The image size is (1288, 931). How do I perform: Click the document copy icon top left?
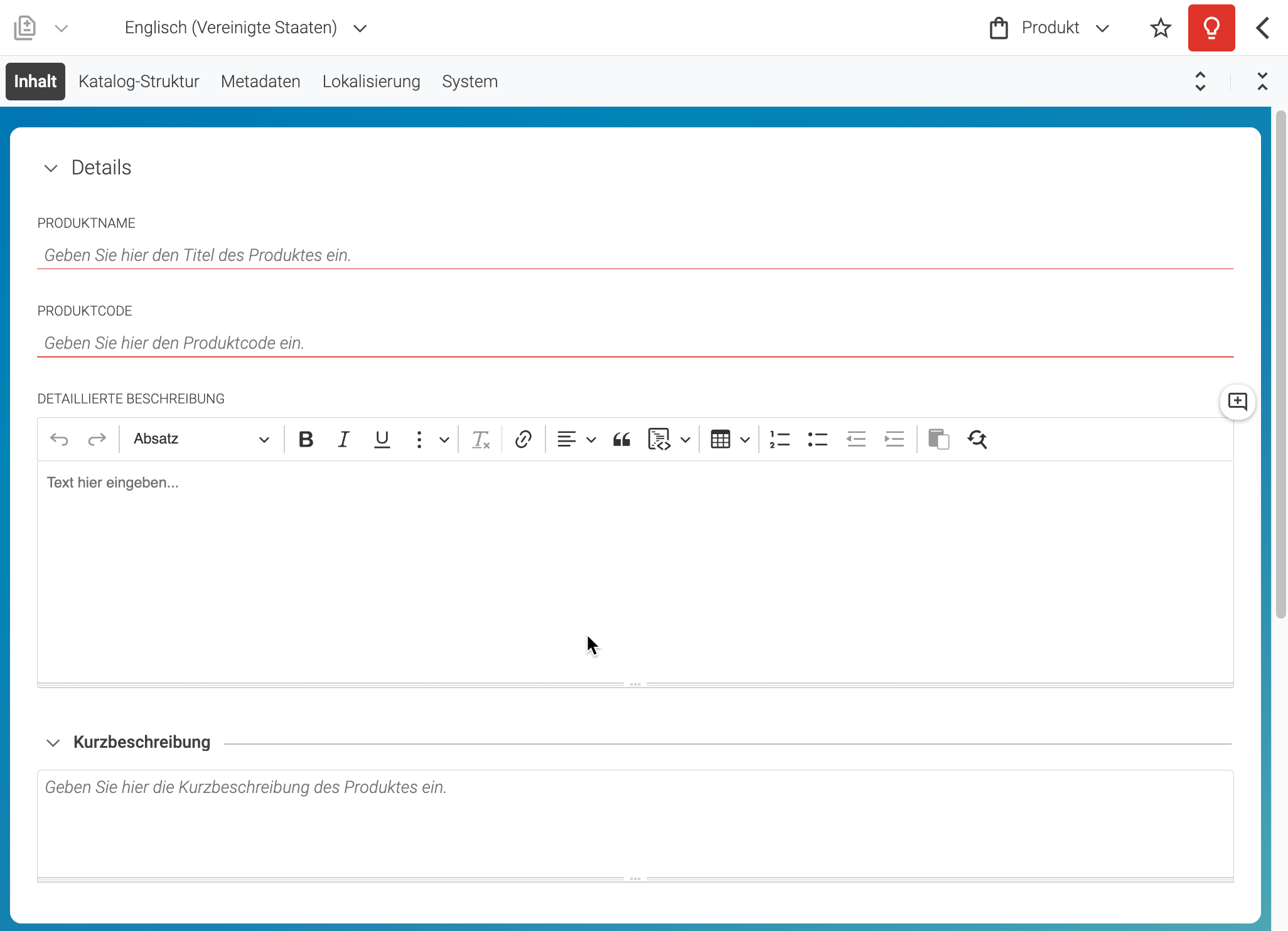point(25,28)
